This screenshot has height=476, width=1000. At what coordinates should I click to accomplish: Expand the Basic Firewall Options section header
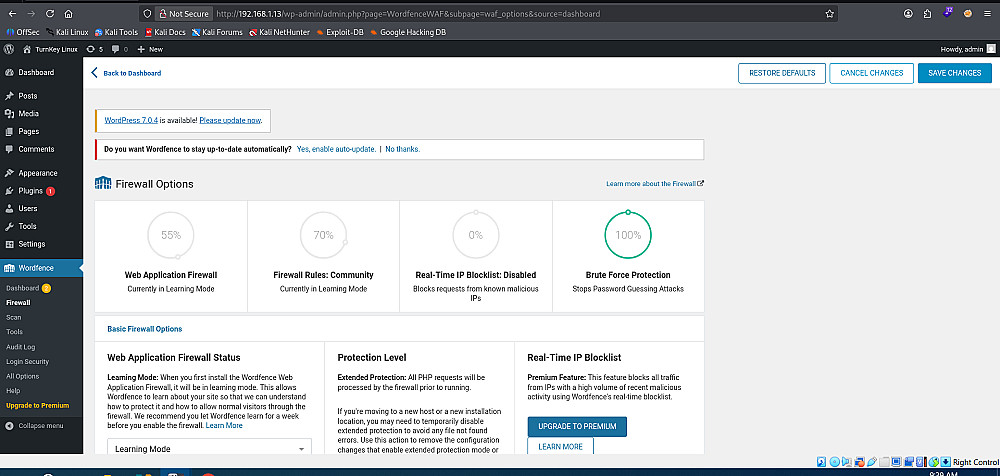click(145, 329)
